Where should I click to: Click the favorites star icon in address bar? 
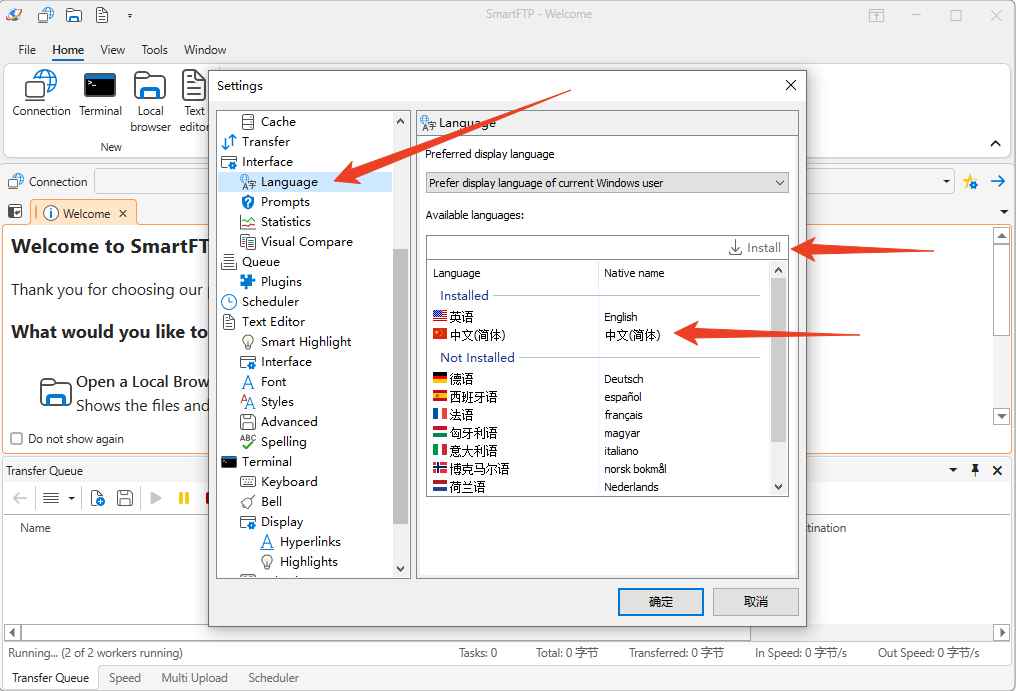970,182
